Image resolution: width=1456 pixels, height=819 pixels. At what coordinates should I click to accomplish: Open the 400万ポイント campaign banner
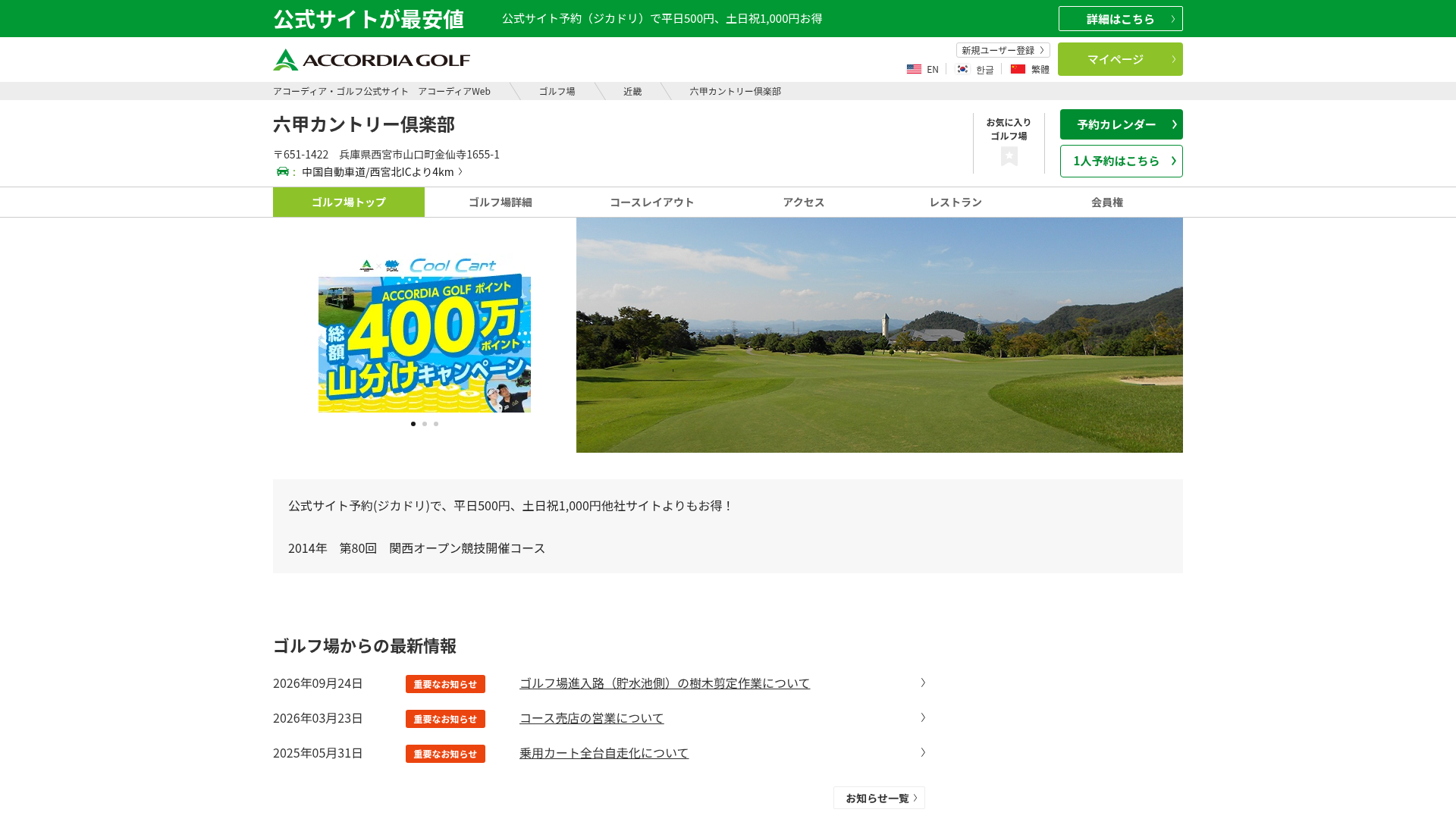pyautogui.click(x=425, y=335)
